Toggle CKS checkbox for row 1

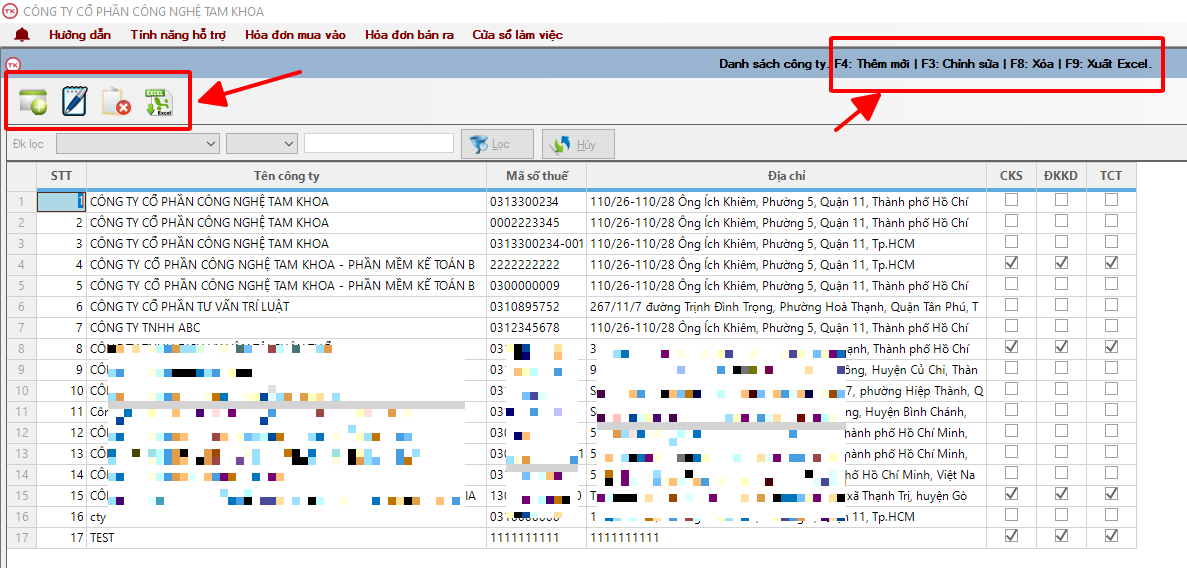tap(1011, 201)
